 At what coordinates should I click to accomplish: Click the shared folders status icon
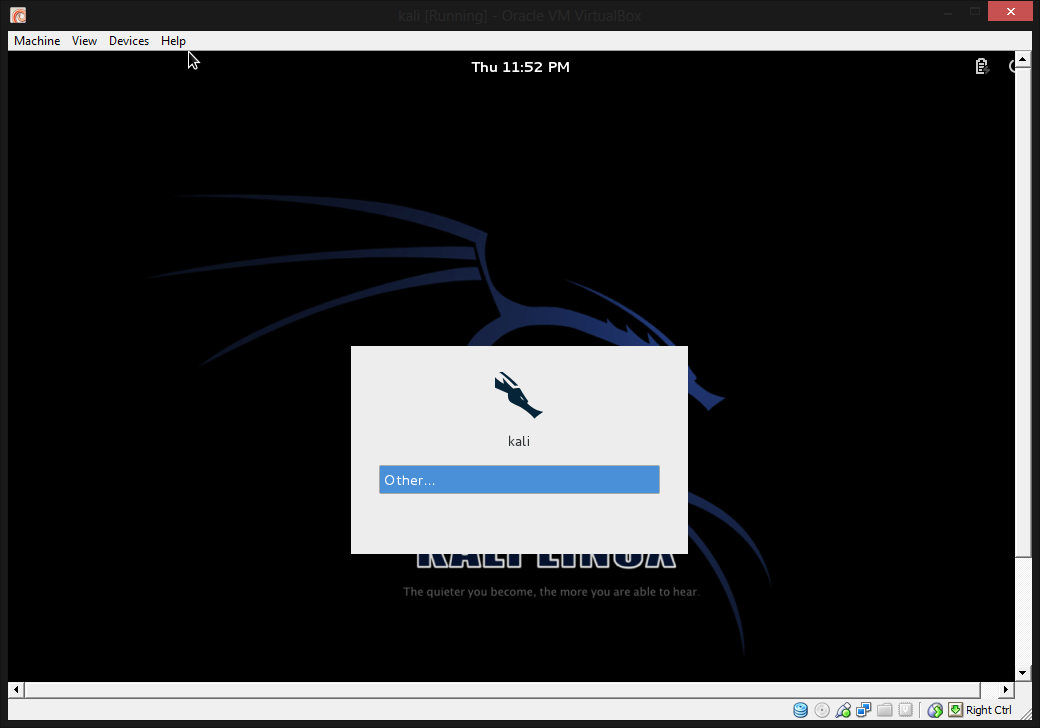point(885,710)
